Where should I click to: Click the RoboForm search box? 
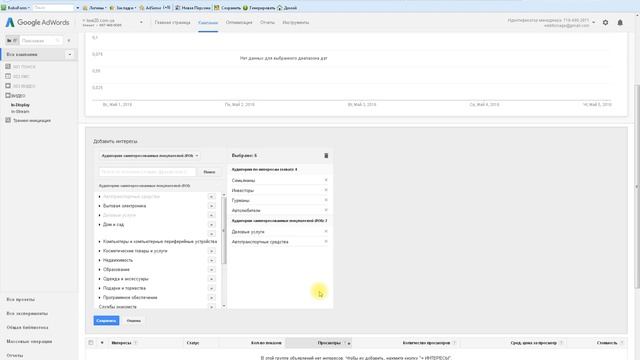(54, 8)
